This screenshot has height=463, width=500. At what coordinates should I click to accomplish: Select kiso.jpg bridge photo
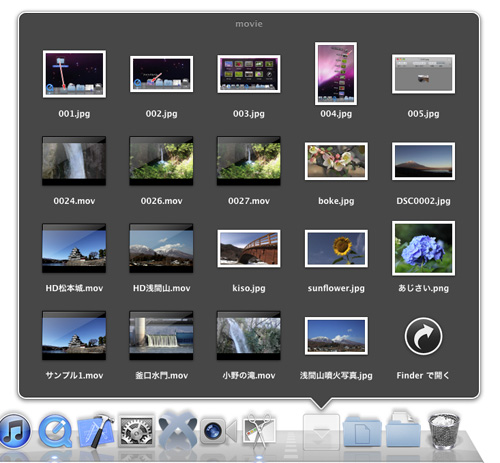point(249,249)
